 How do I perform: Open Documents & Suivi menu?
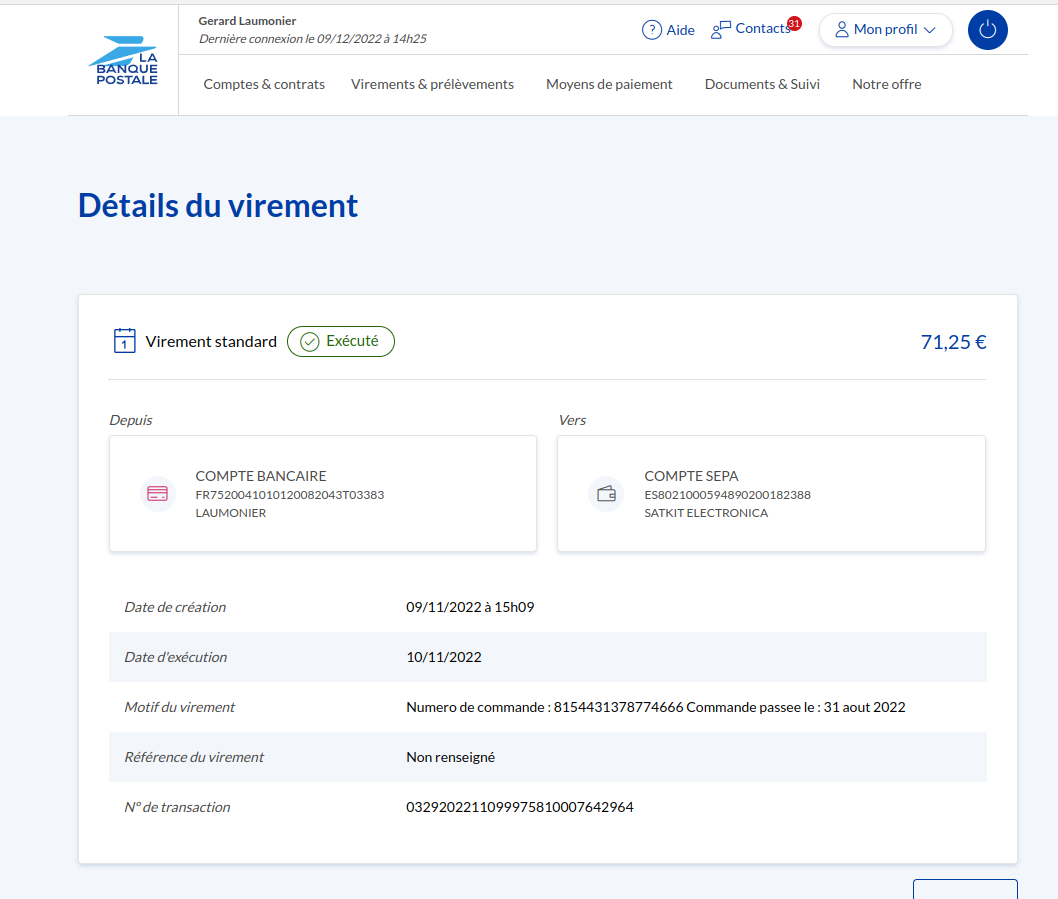click(762, 85)
